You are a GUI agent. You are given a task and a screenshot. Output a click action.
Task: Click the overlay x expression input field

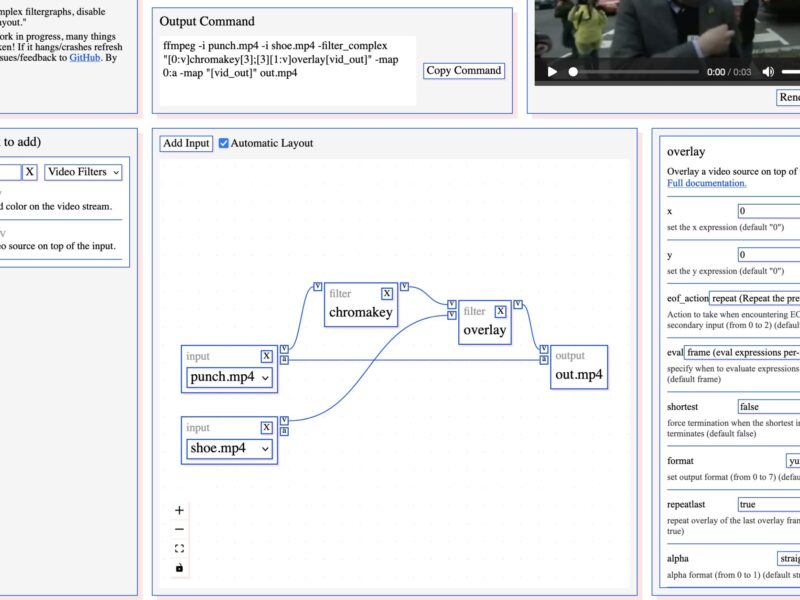tap(768, 211)
